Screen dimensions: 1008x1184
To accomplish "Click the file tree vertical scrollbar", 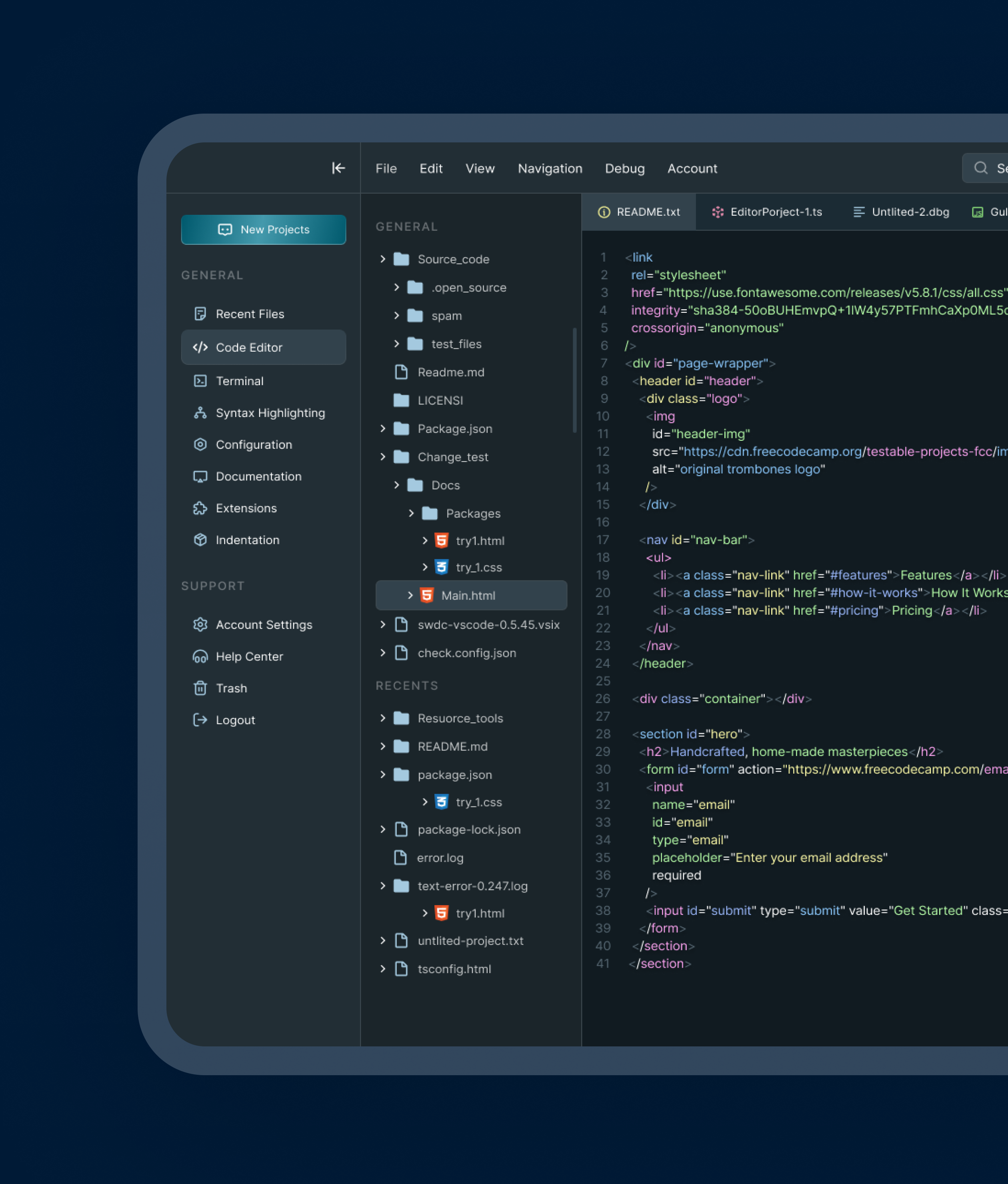I will 574,380.
